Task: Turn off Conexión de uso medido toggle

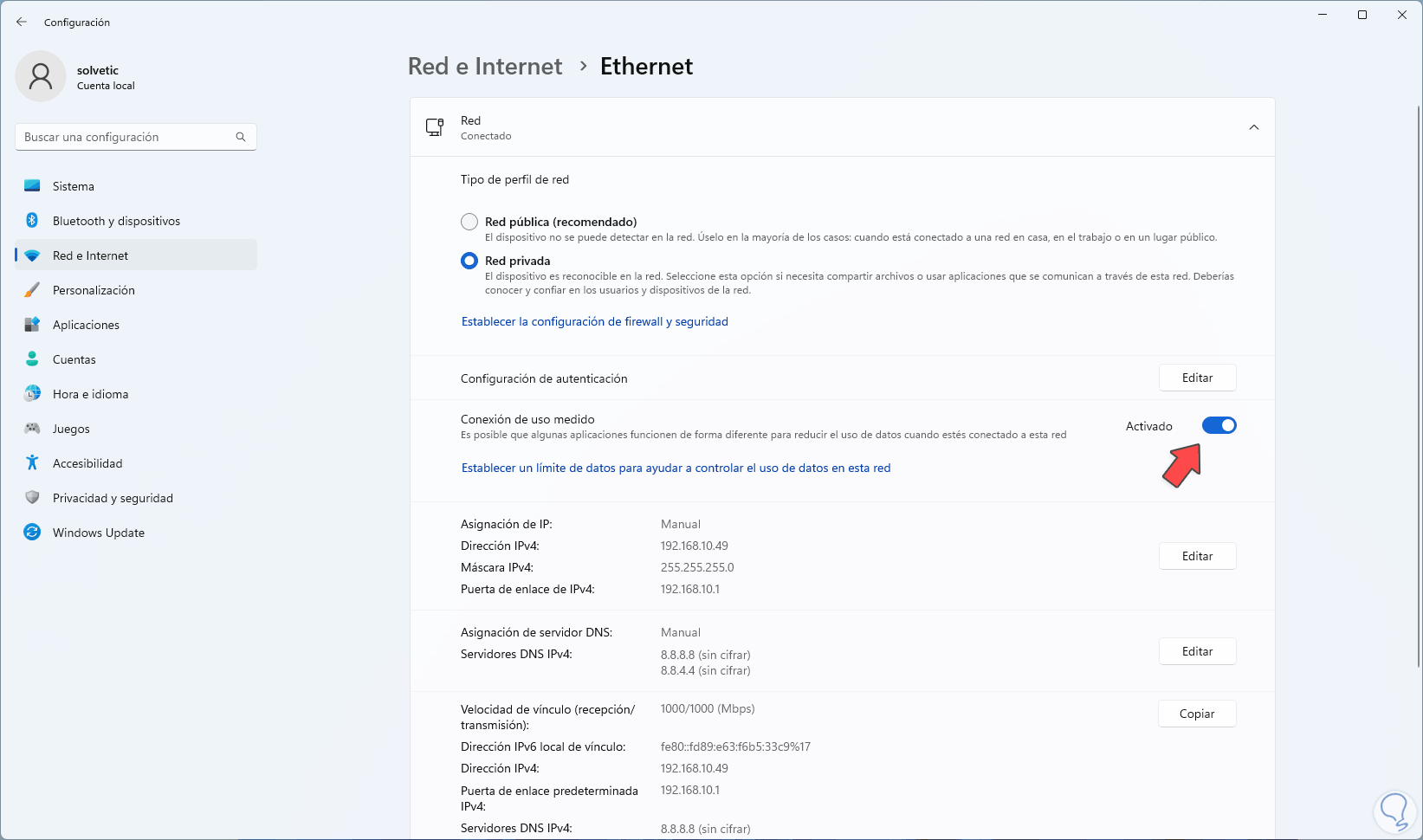Action: click(1219, 425)
